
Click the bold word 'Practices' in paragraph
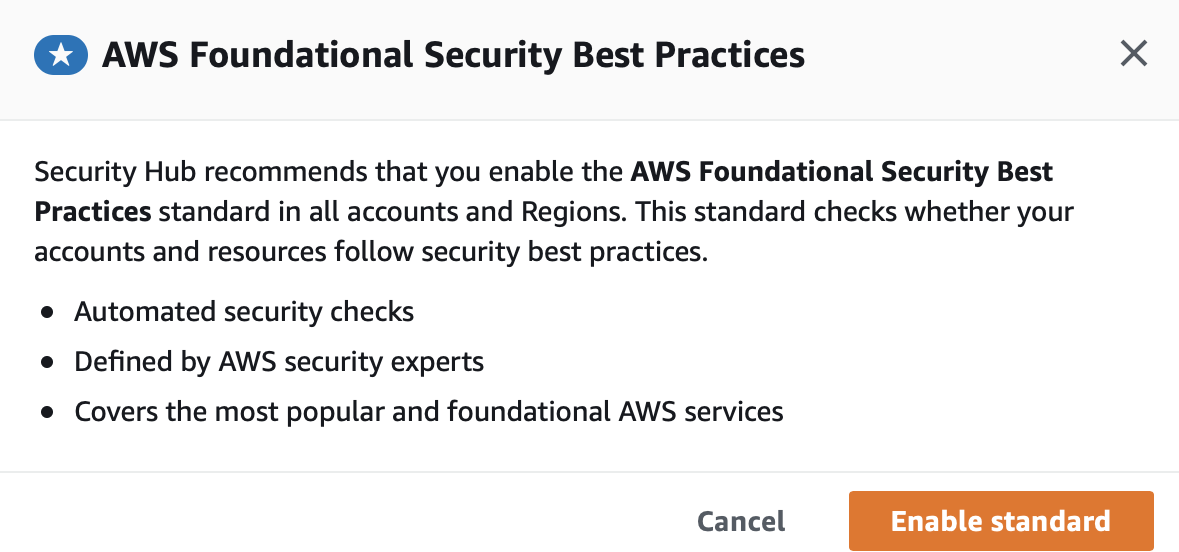point(92,212)
